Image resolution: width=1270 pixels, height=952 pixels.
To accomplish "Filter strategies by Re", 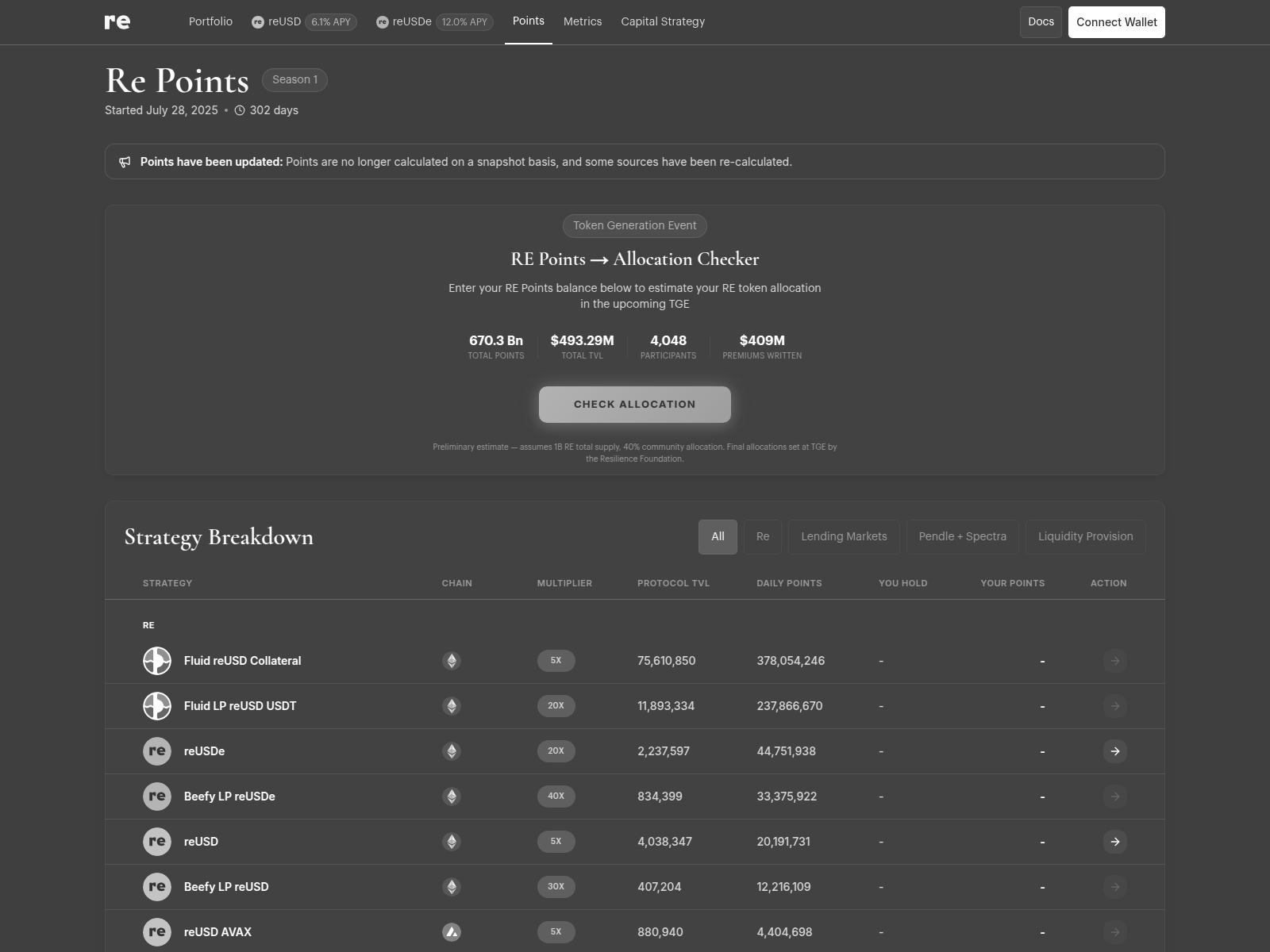I will click(763, 537).
